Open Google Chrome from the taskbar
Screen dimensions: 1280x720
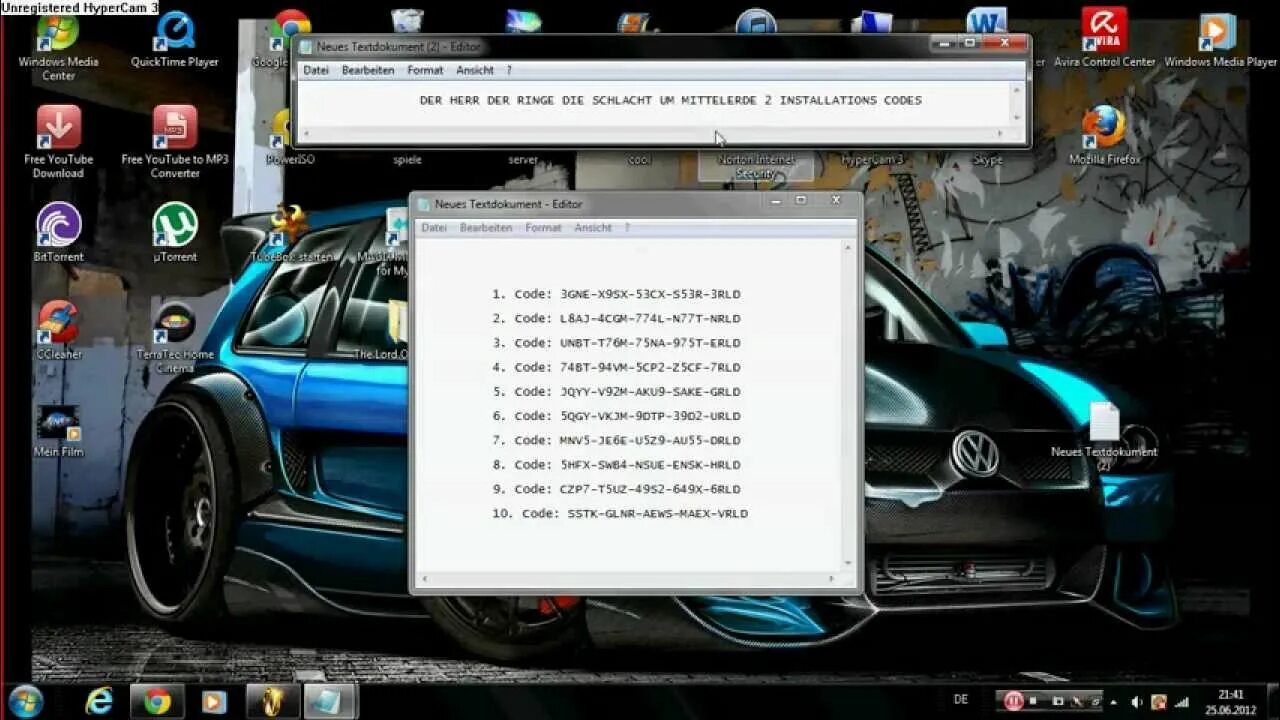157,701
